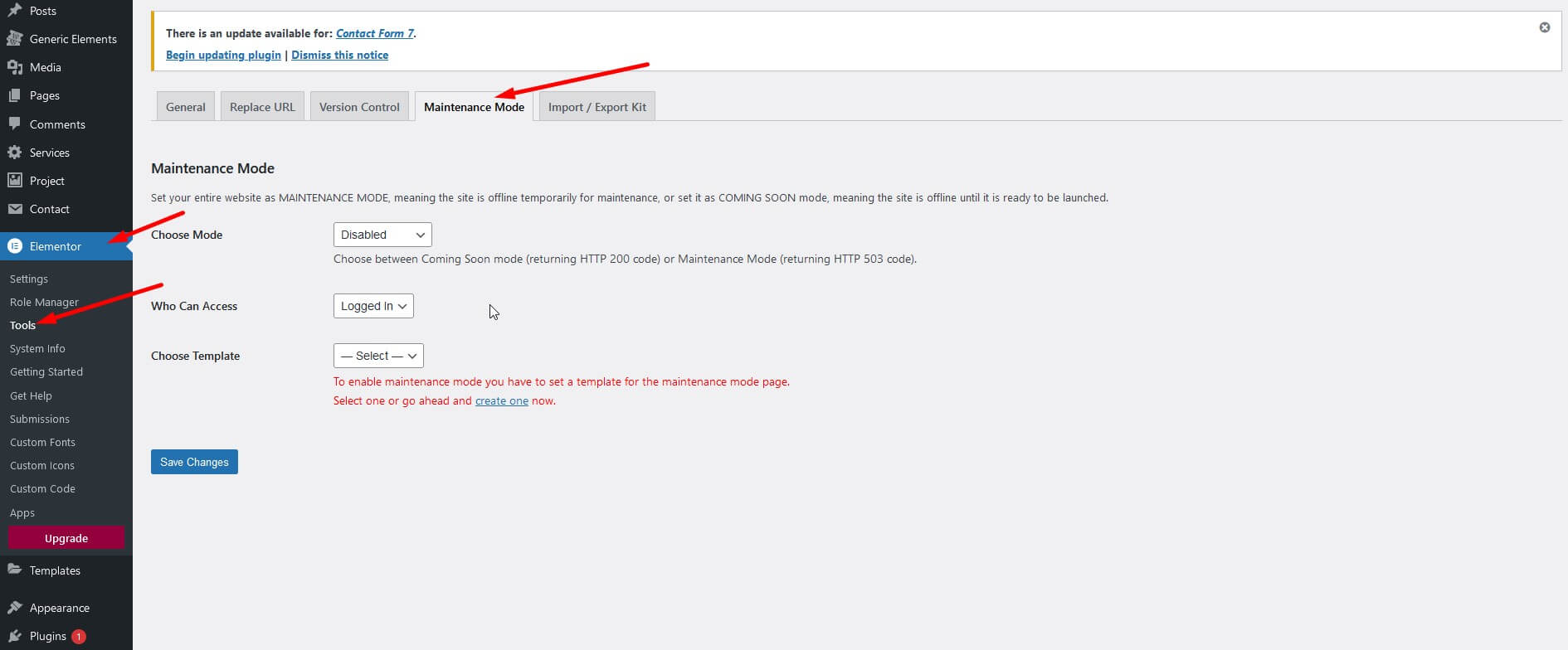Click the Pages icon in sidebar

[x=14, y=95]
